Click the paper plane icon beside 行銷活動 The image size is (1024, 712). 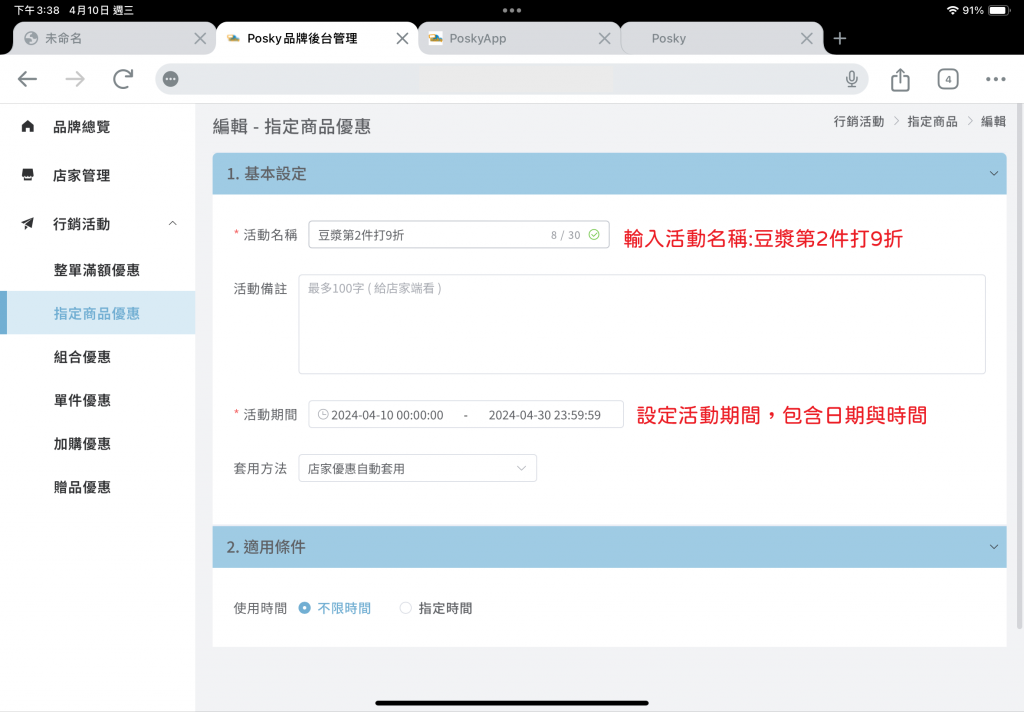click(x=27, y=223)
